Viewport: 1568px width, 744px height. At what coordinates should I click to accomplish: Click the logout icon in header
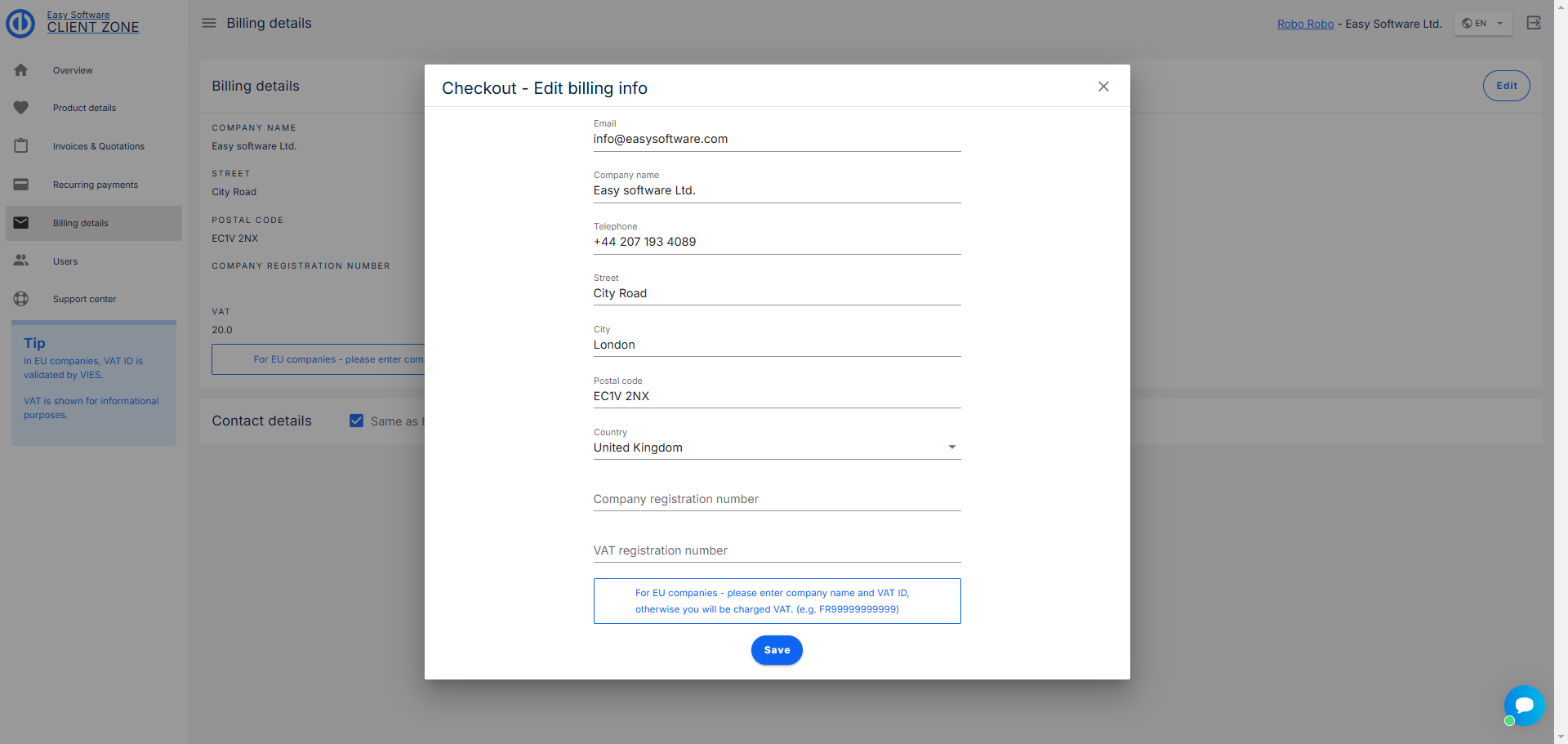(1534, 23)
